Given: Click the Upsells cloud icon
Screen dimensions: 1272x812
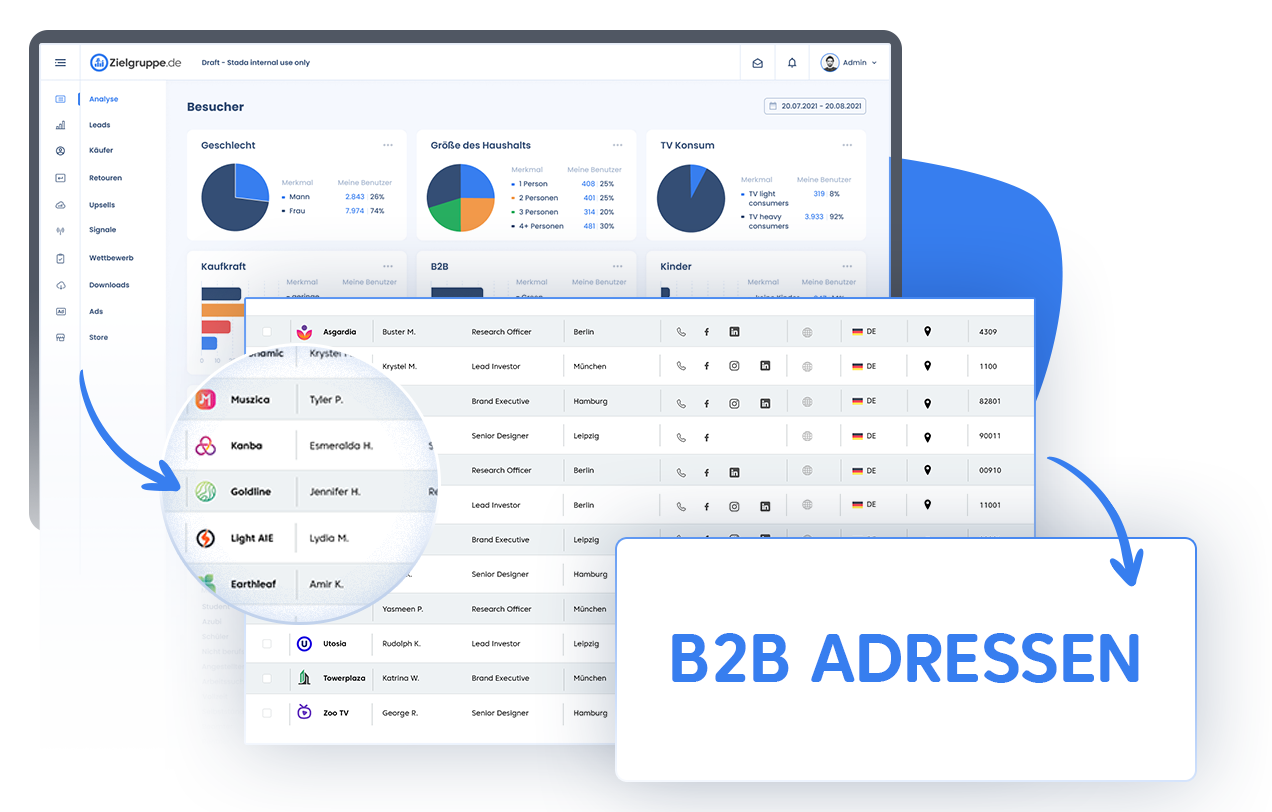Looking at the screenshot, I should click(x=60, y=205).
